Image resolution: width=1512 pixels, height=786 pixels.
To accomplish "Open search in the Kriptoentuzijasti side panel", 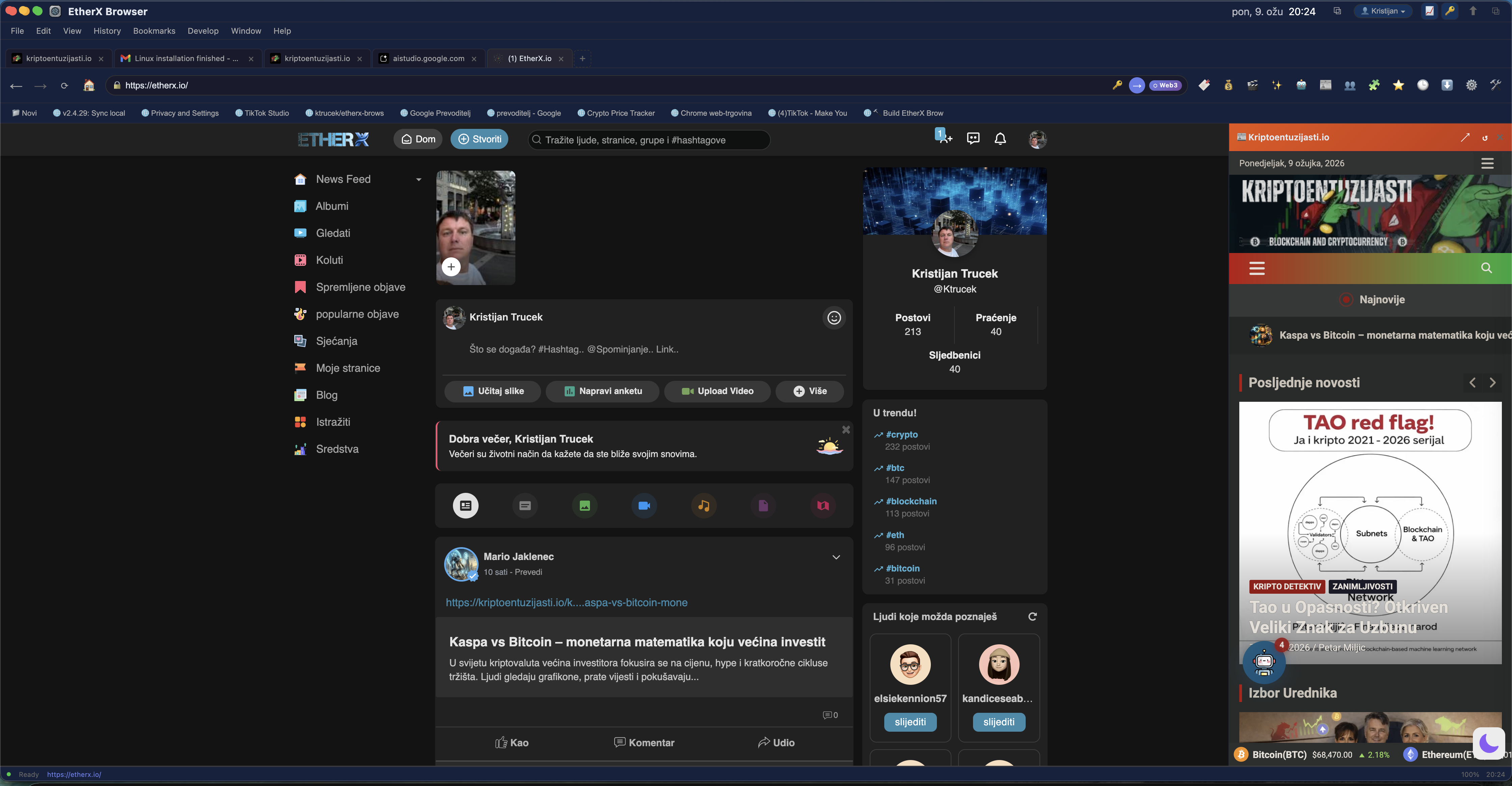I will [1487, 268].
